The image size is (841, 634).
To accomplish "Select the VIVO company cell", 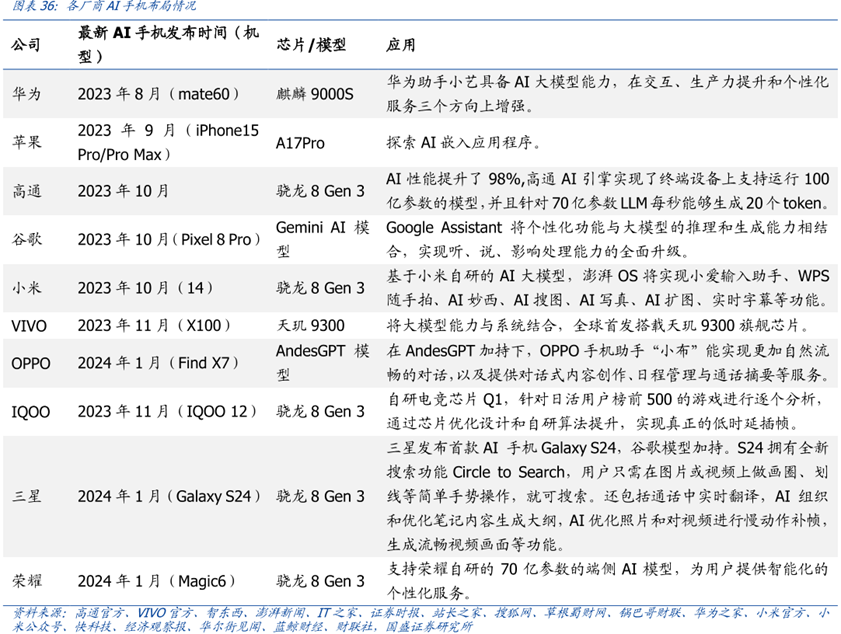I will coord(28,325).
